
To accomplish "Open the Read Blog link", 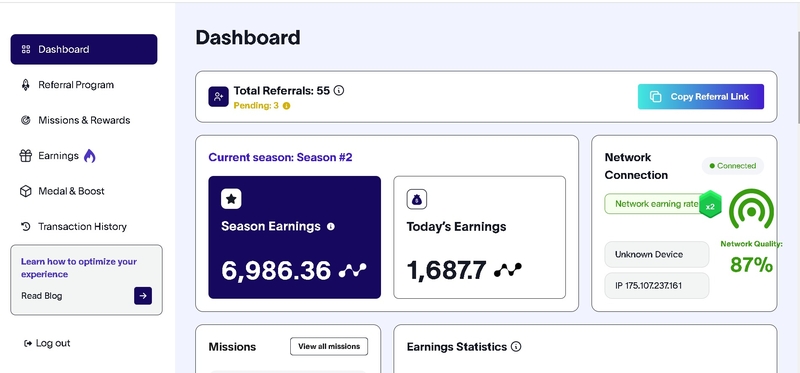I will 41,296.
